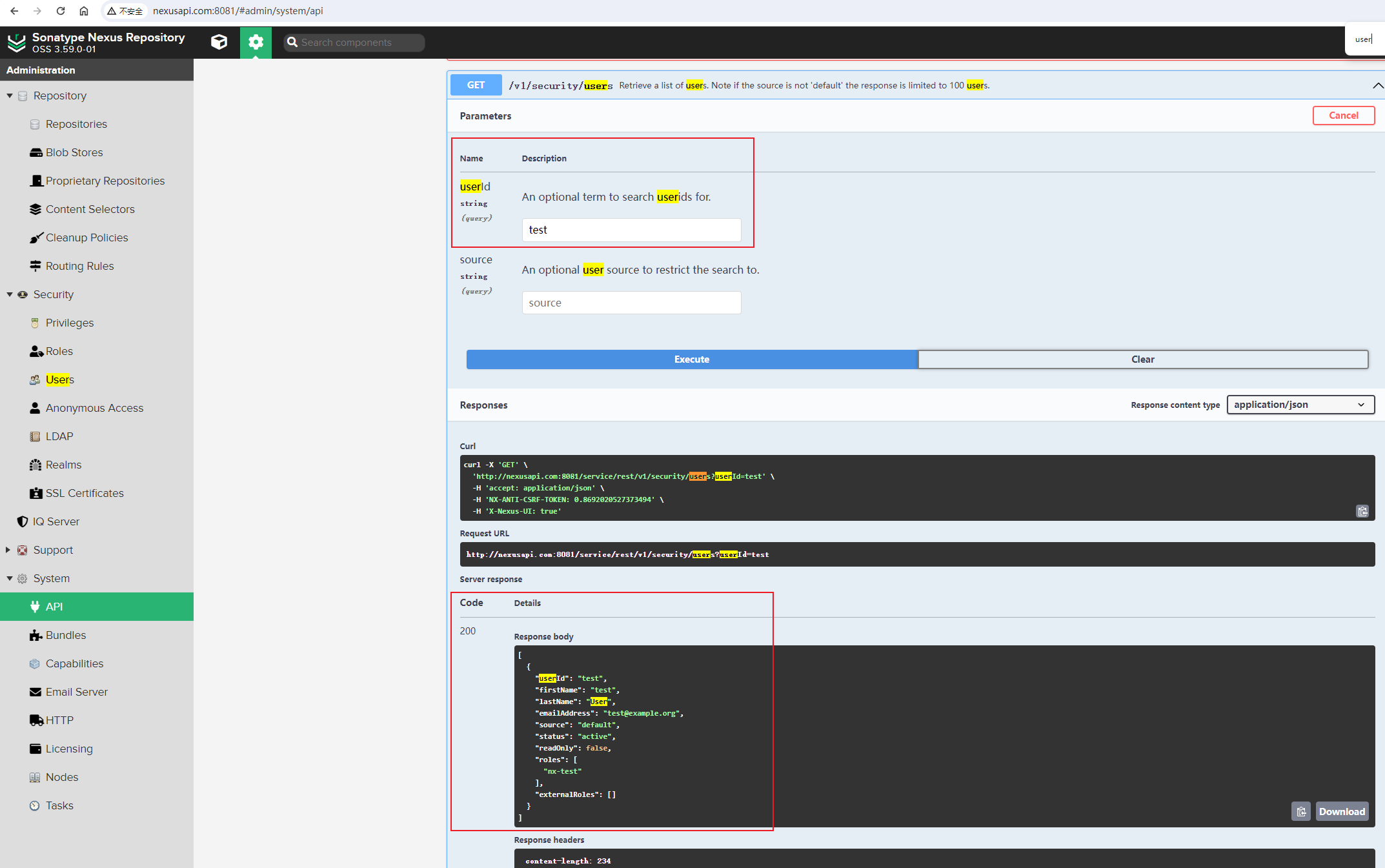Click the LDAP book icon
Image resolution: width=1385 pixels, height=868 pixels.
click(35, 436)
